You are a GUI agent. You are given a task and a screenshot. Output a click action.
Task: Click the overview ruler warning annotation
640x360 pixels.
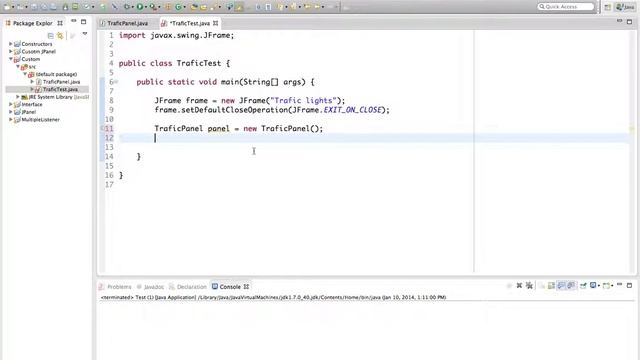(632, 129)
